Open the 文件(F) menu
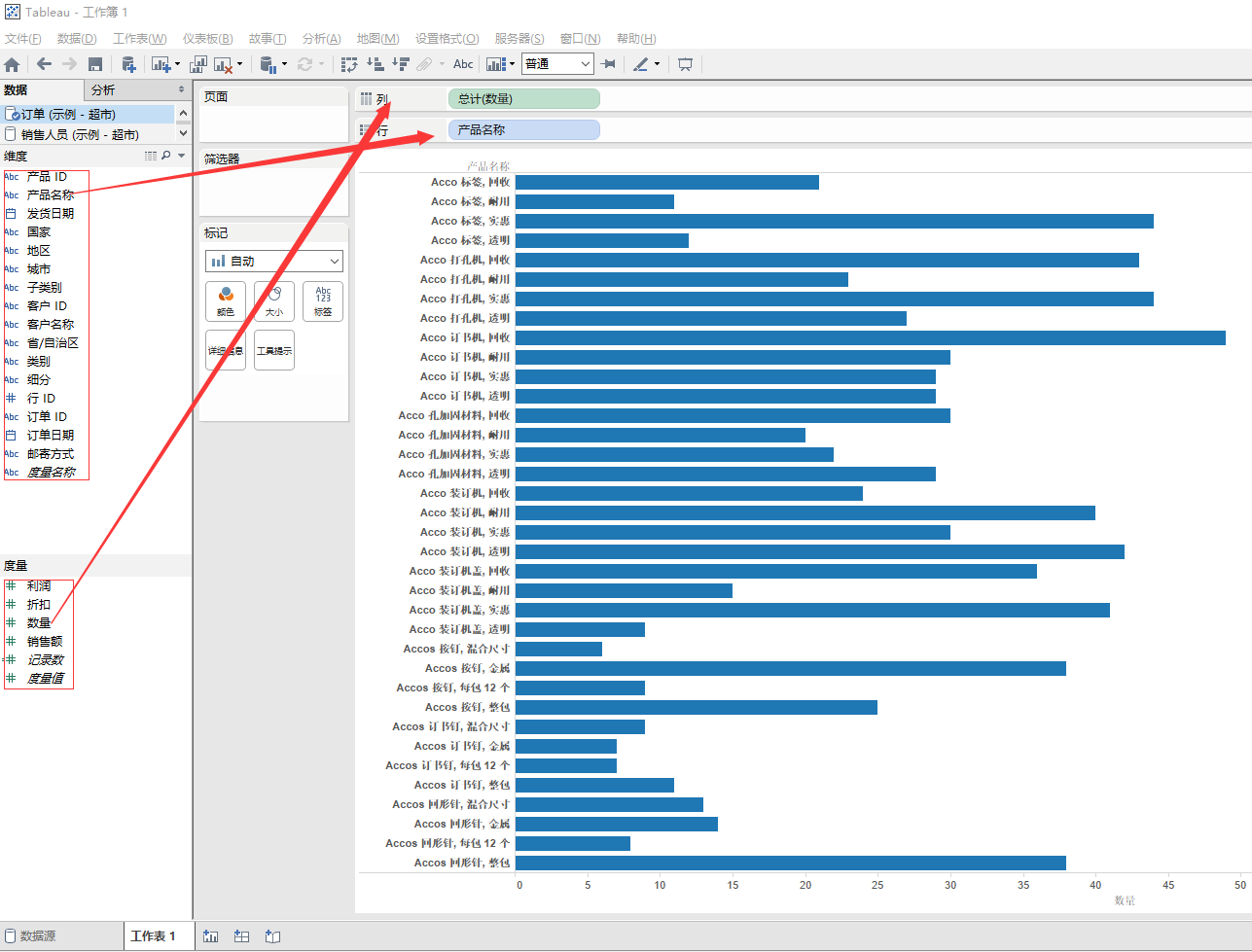1252x952 pixels. coord(23,39)
